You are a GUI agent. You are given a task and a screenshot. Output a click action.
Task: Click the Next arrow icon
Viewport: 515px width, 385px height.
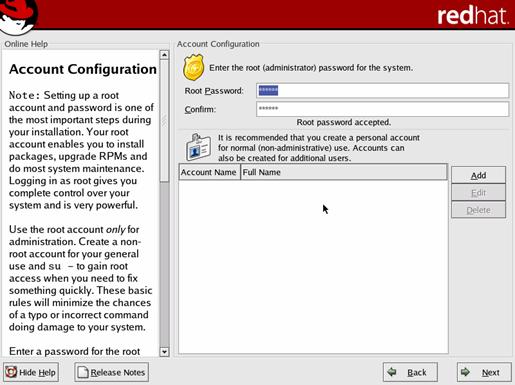[x=465, y=371]
